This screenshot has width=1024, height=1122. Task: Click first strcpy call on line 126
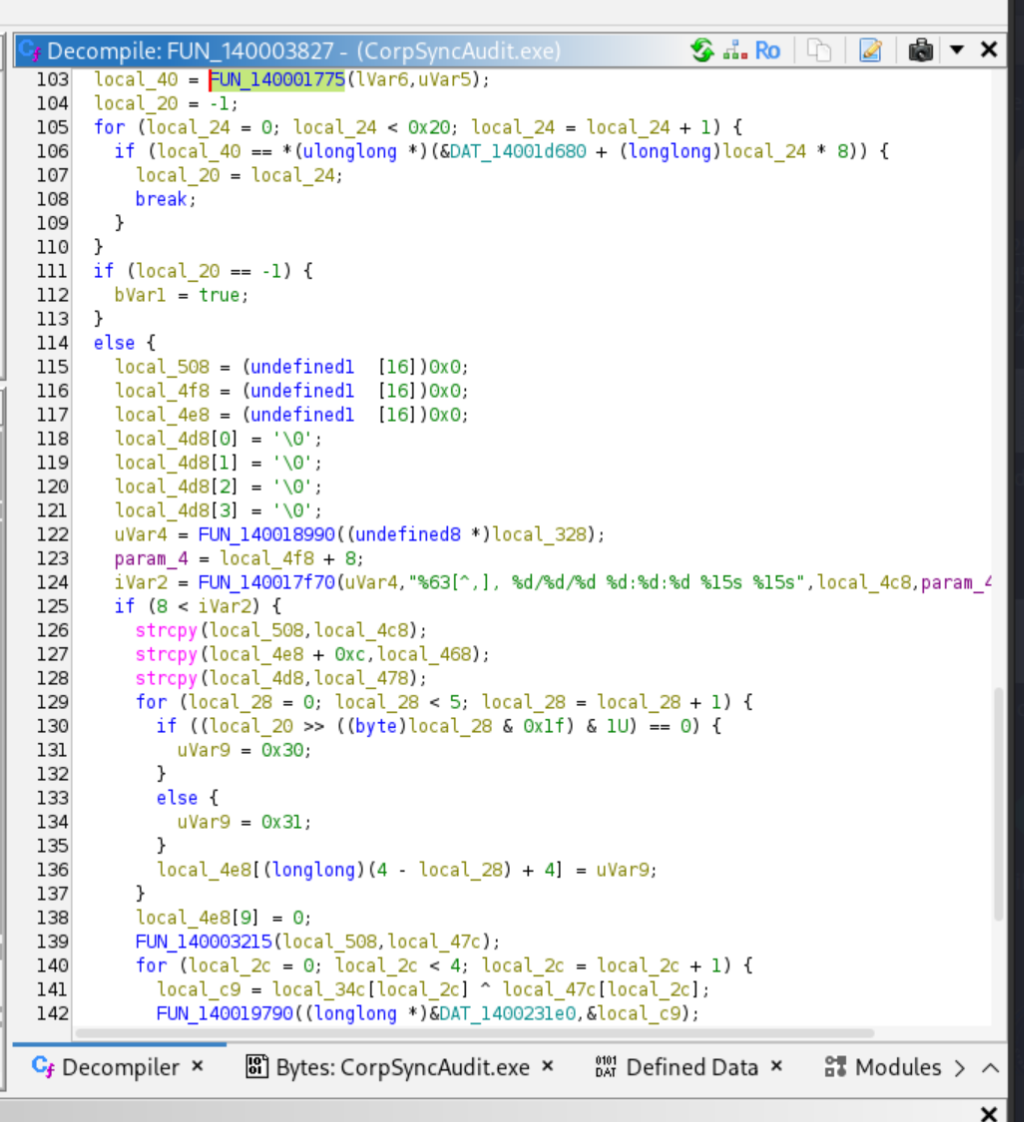[166, 630]
